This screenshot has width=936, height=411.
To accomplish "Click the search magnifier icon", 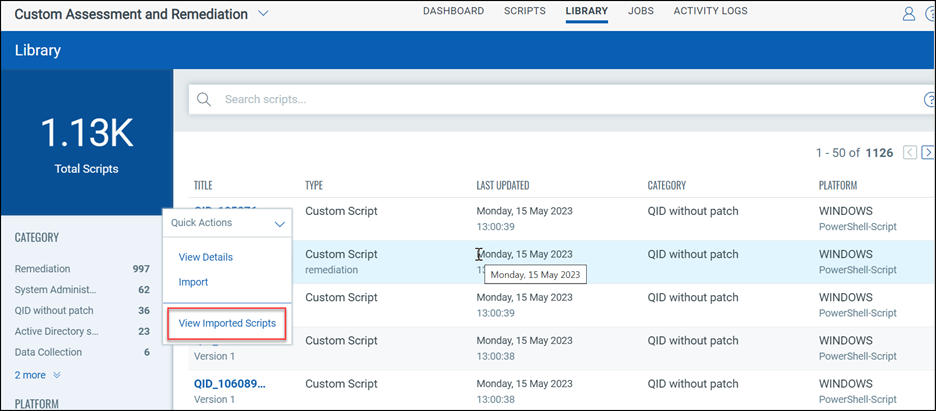I will pyautogui.click(x=204, y=100).
